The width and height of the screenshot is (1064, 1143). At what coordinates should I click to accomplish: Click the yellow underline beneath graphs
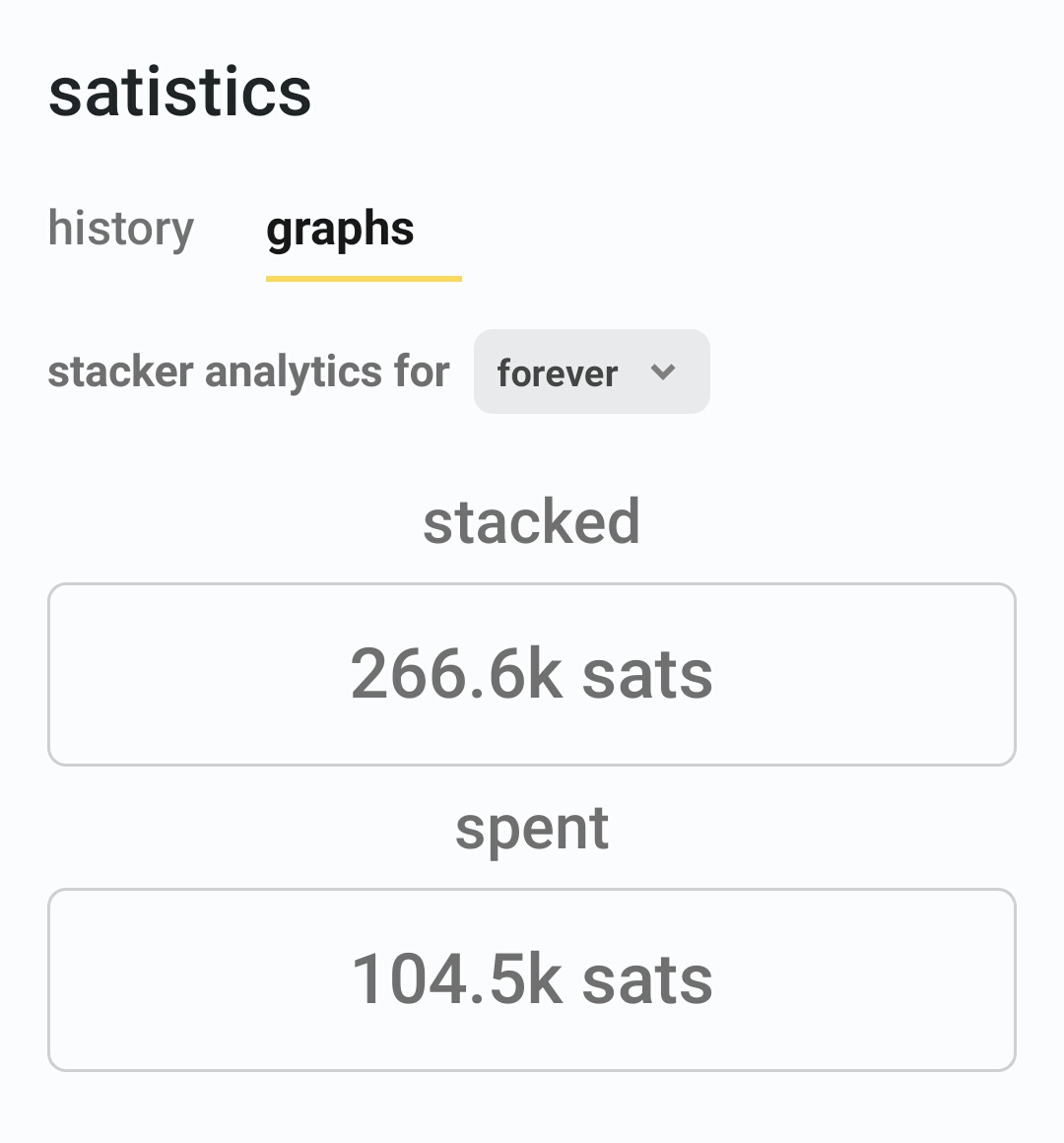364,279
